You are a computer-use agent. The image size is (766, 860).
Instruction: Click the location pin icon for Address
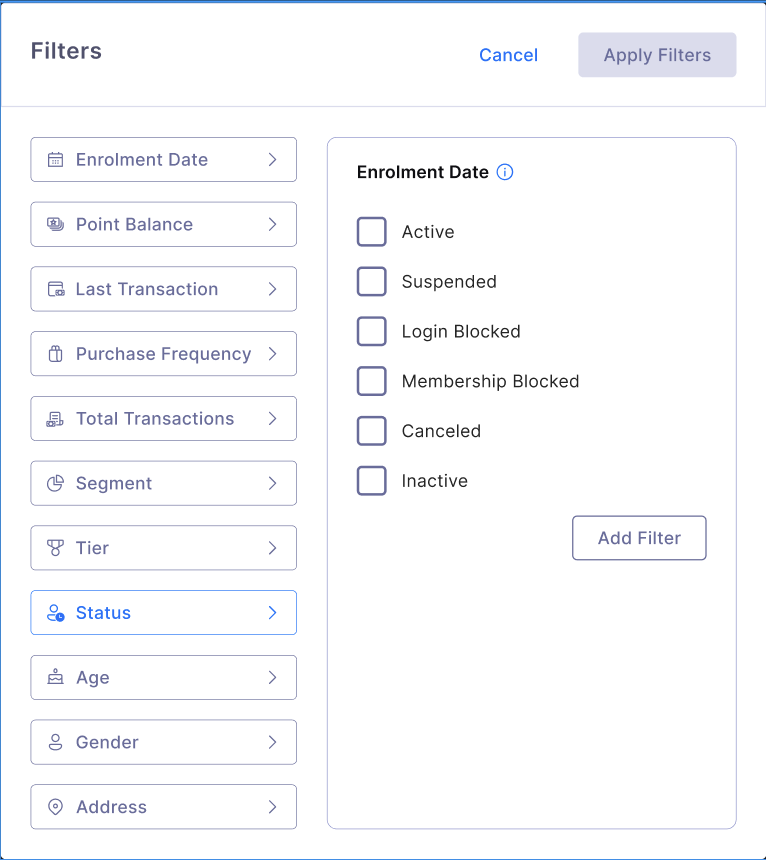coord(56,807)
